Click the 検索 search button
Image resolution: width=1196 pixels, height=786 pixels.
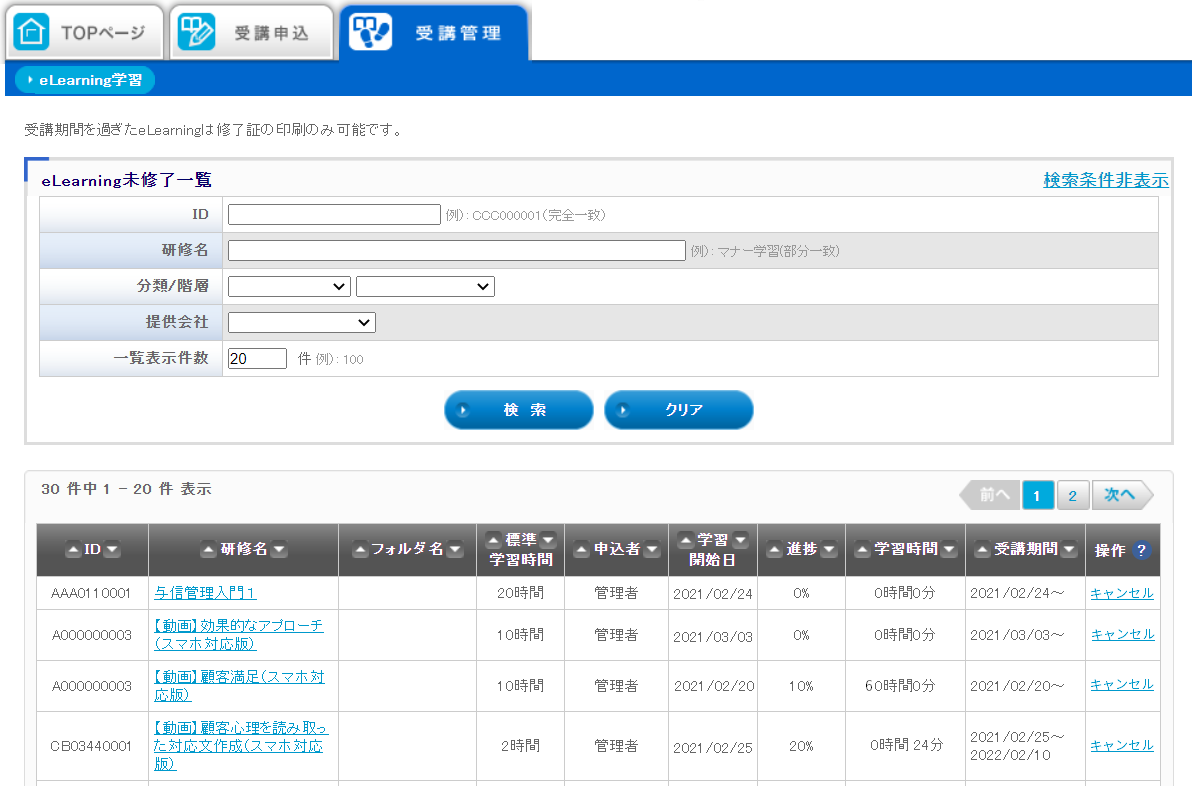click(x=519, y=410)
